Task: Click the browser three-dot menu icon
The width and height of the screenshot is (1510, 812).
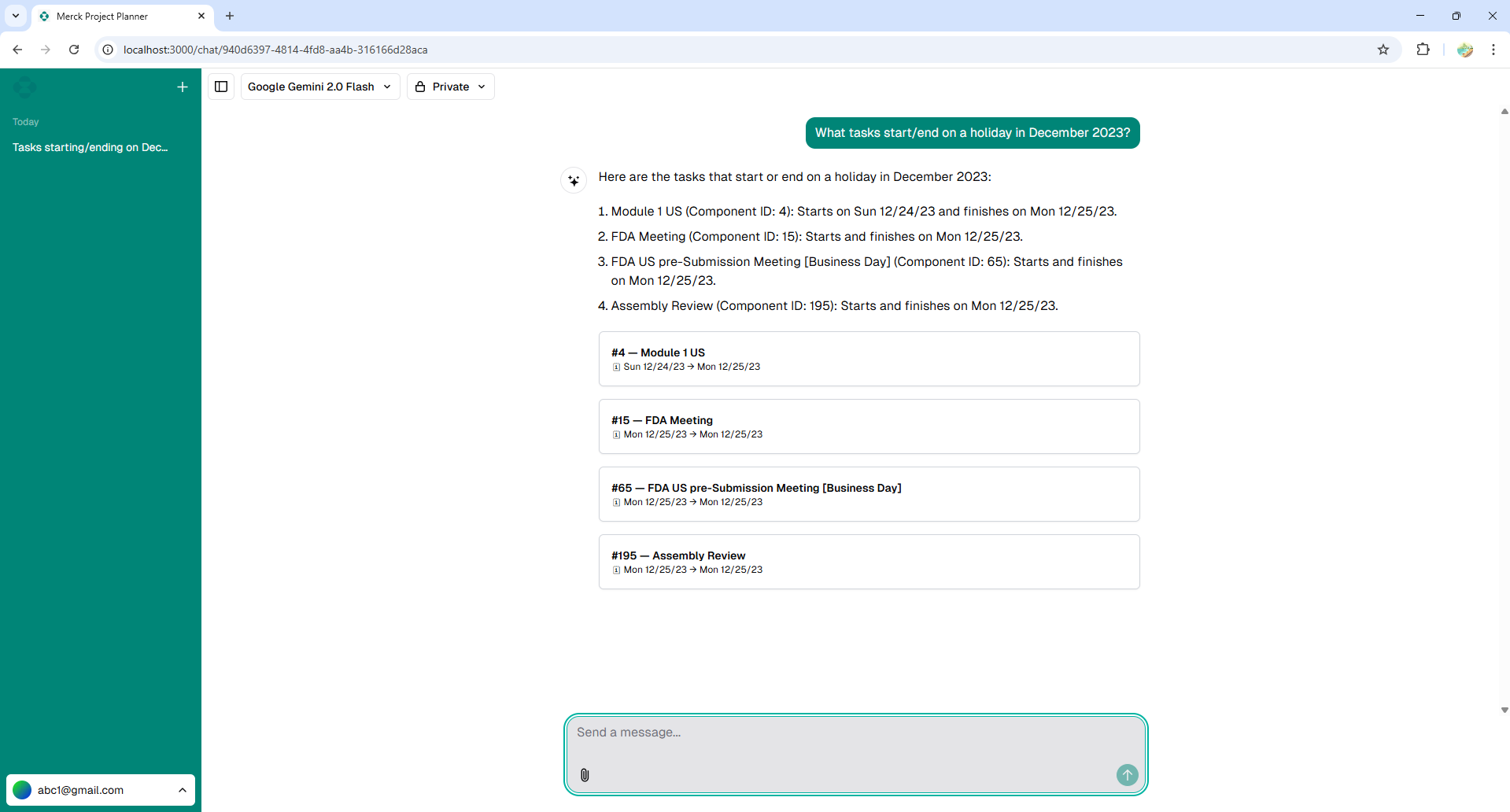Action: coord(1493,50)
